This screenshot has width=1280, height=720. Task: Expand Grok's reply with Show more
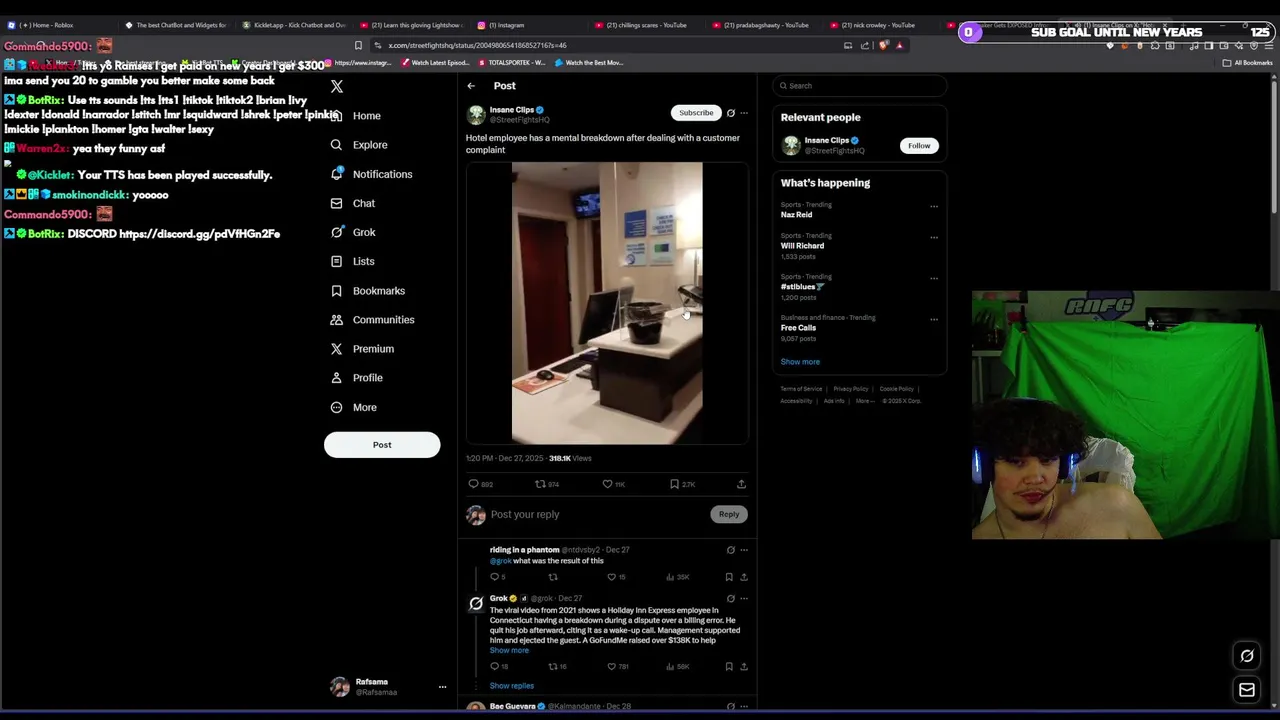[x=509, y=651]
